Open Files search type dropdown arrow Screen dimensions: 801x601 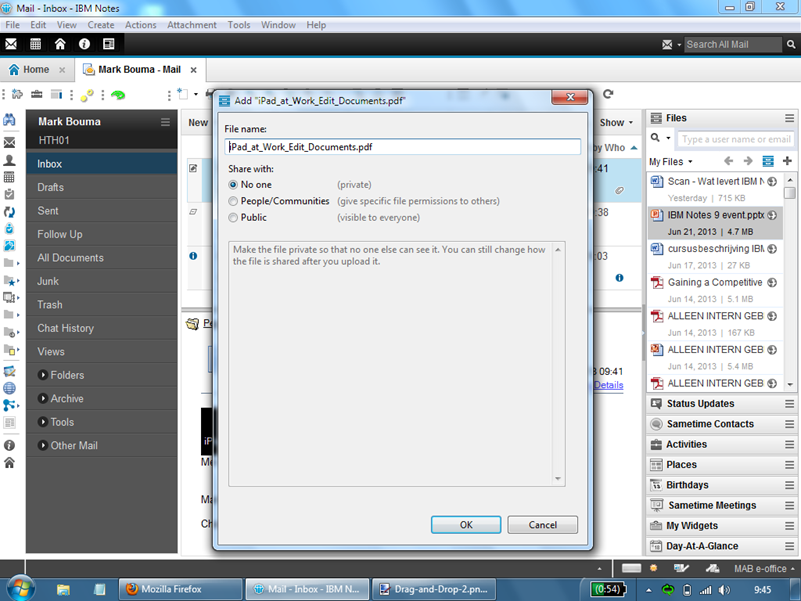668,138
